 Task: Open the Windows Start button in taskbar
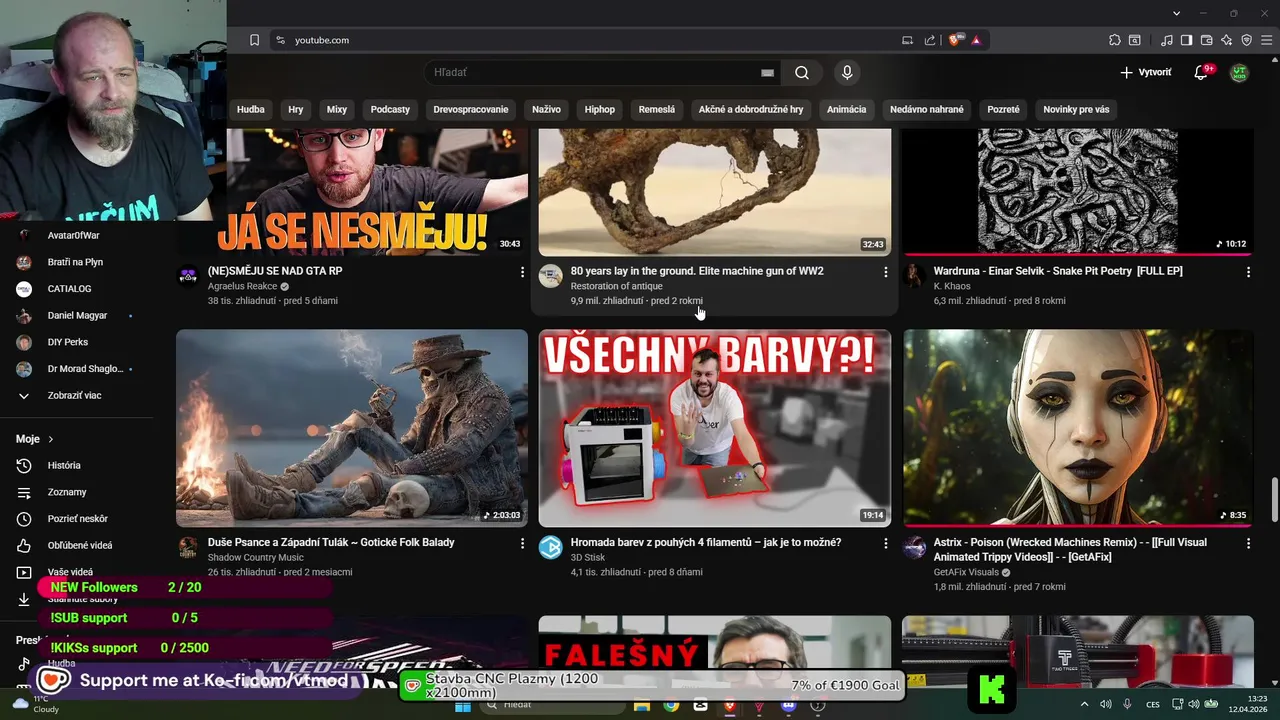pyautogui.click(x=462, y=705)
